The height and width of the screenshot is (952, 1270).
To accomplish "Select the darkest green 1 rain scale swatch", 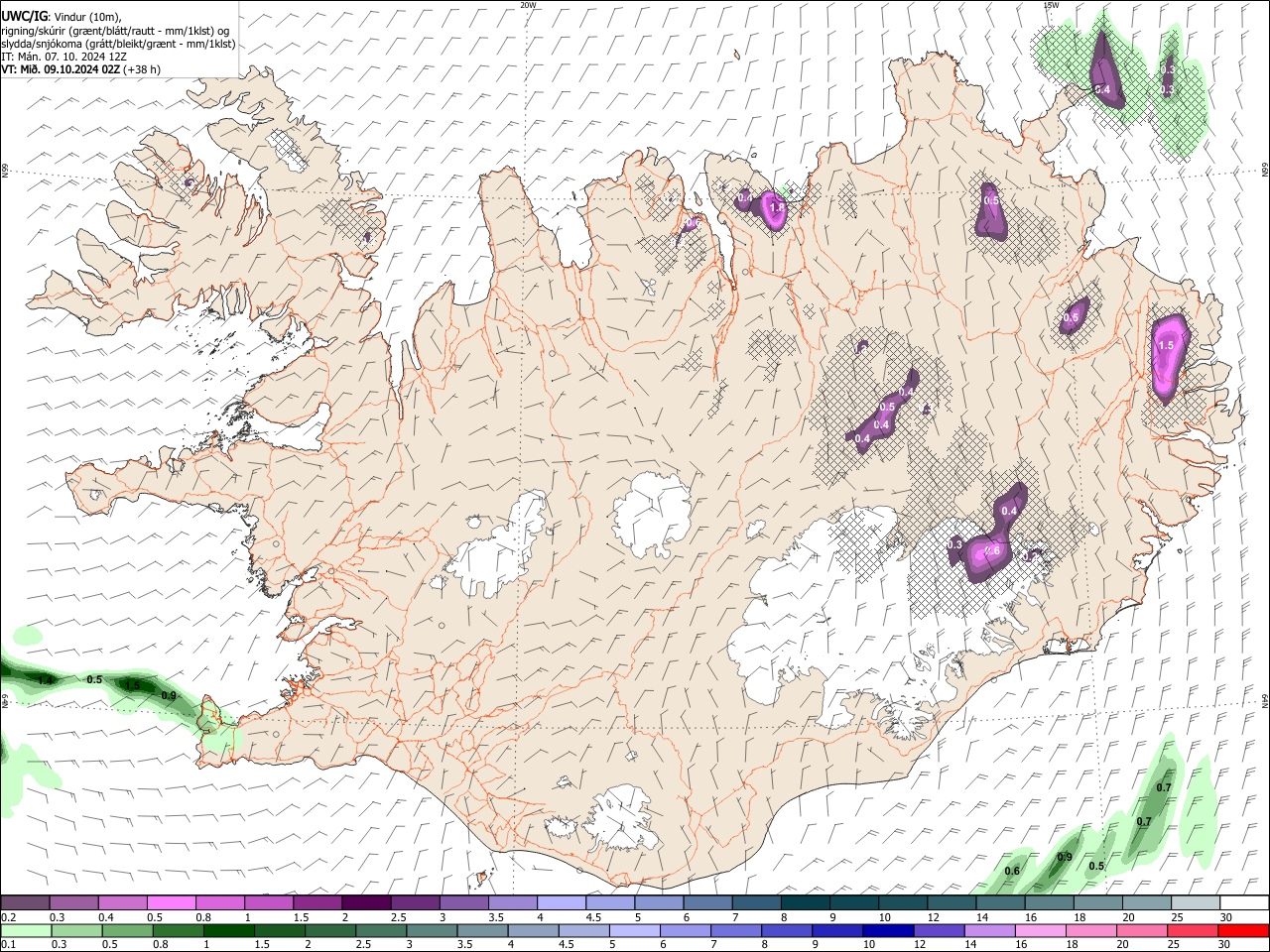I will 228,930.
